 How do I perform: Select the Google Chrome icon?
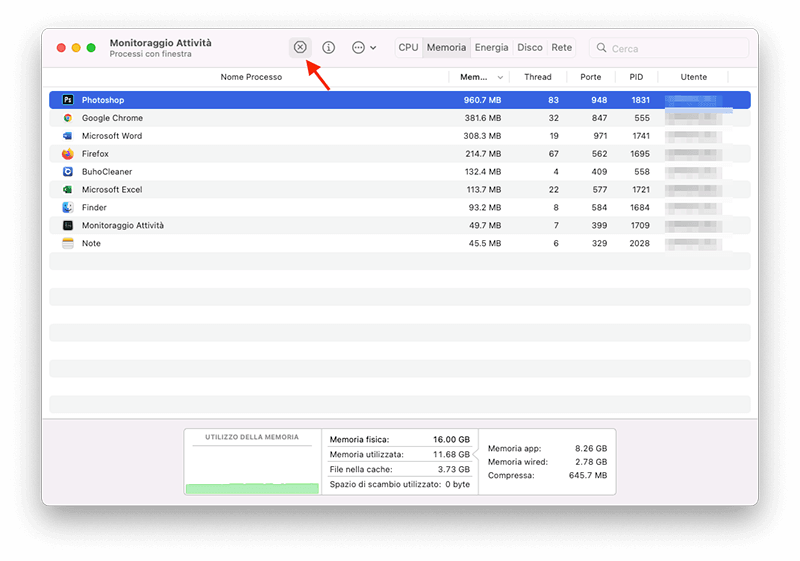point(68,118)
